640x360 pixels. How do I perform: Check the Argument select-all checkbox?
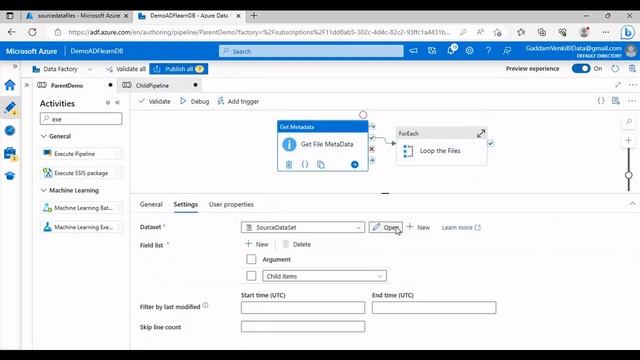[x=251, y=259]
